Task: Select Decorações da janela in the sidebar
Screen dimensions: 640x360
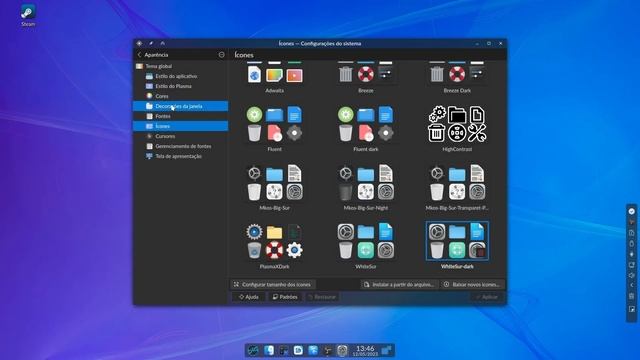Action: click(180, 106)
